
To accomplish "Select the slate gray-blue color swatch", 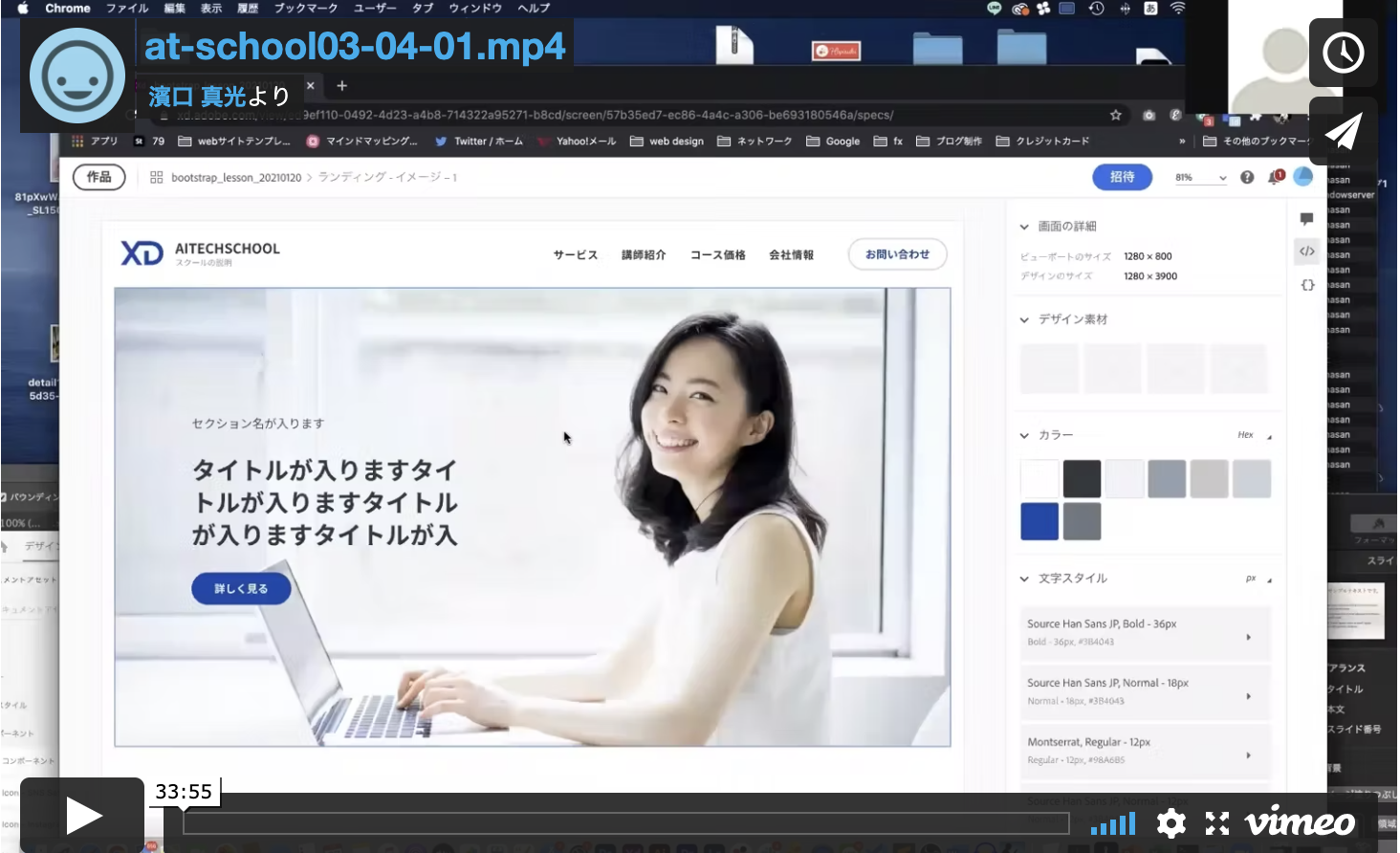I will coord(1167,478).
